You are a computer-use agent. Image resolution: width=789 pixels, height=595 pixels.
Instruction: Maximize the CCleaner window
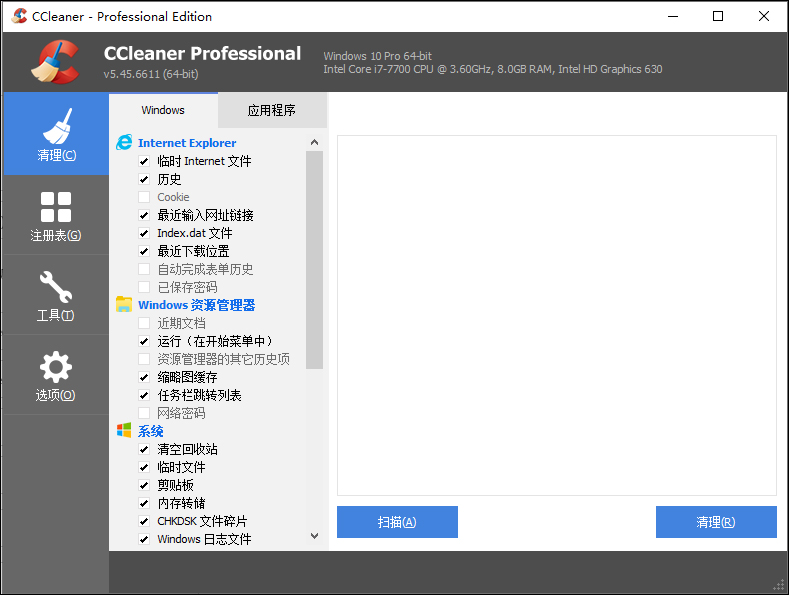tap(718, 16)
